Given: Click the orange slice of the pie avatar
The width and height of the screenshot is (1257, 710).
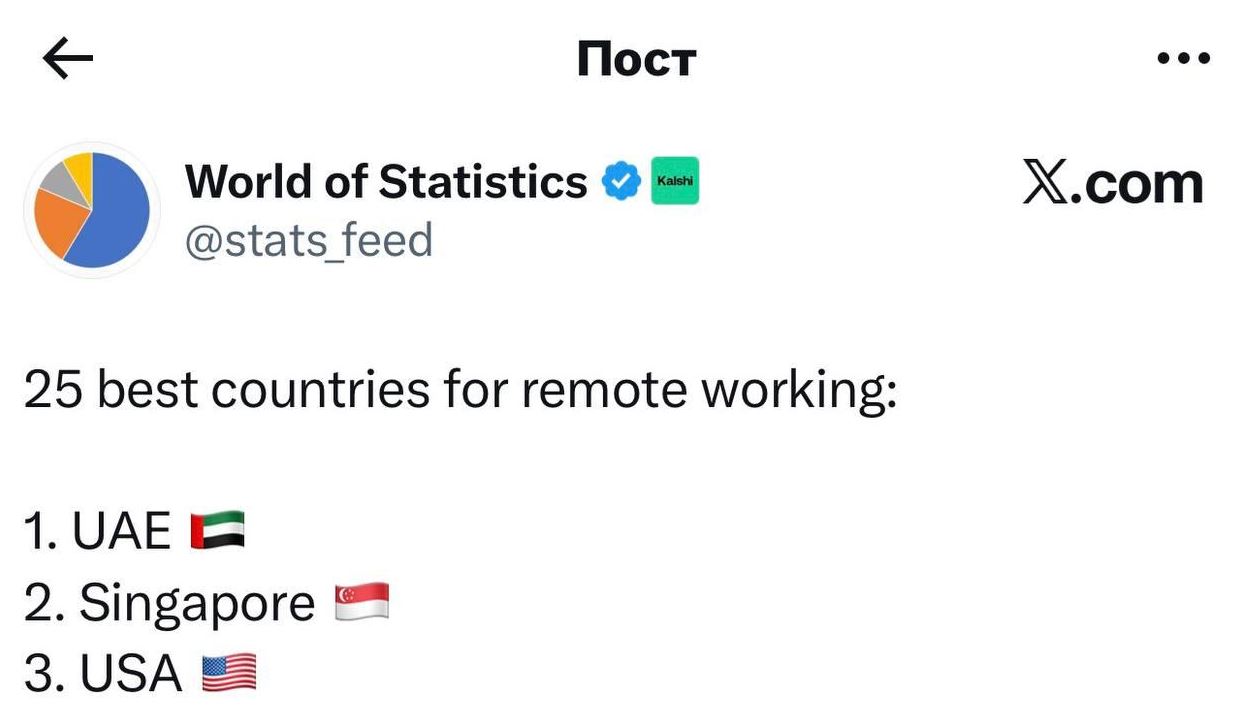Looking at the screenshot, I should pyautogui.click(x=56, y=220).
